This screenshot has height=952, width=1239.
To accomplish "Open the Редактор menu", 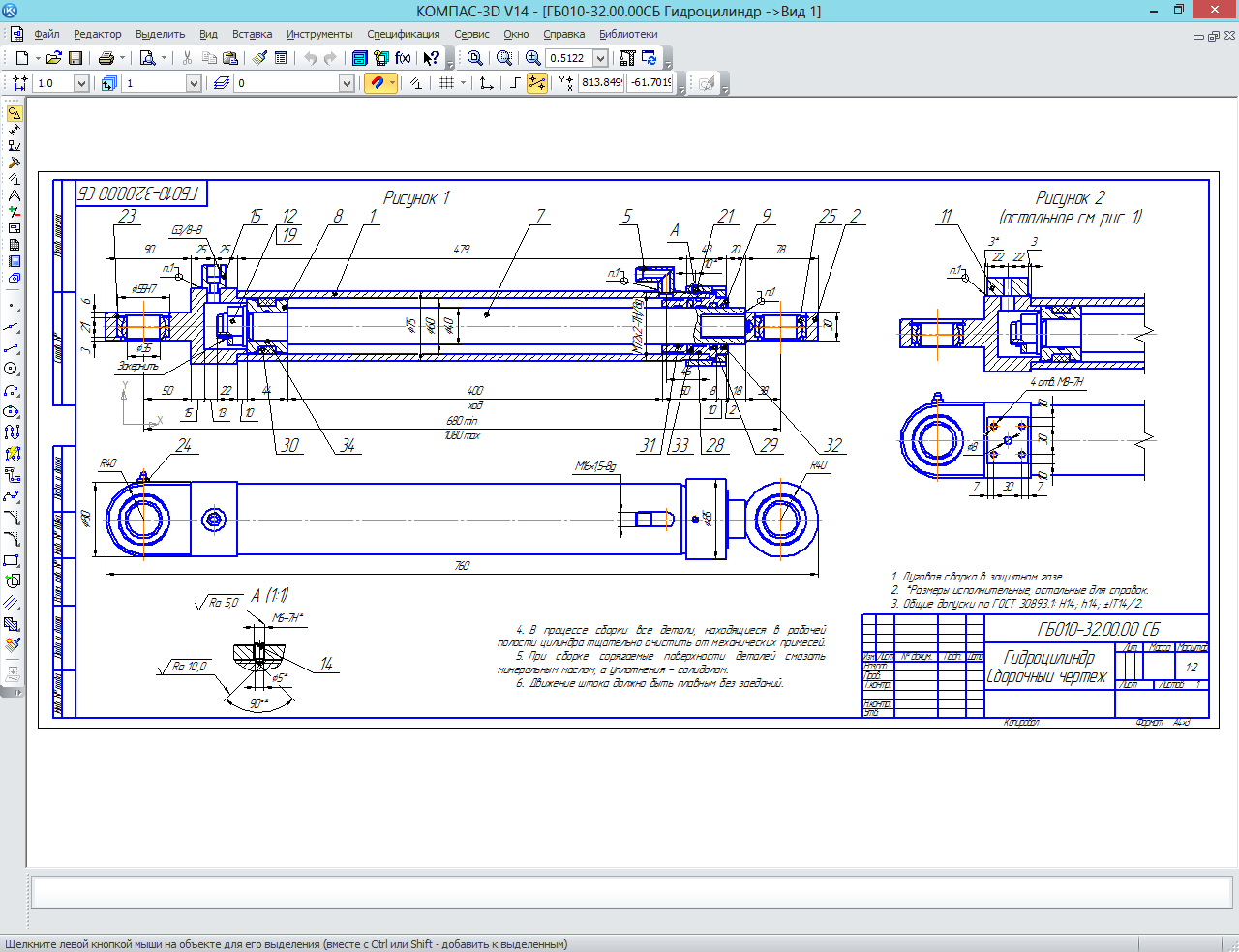I will tap(98, 34).
